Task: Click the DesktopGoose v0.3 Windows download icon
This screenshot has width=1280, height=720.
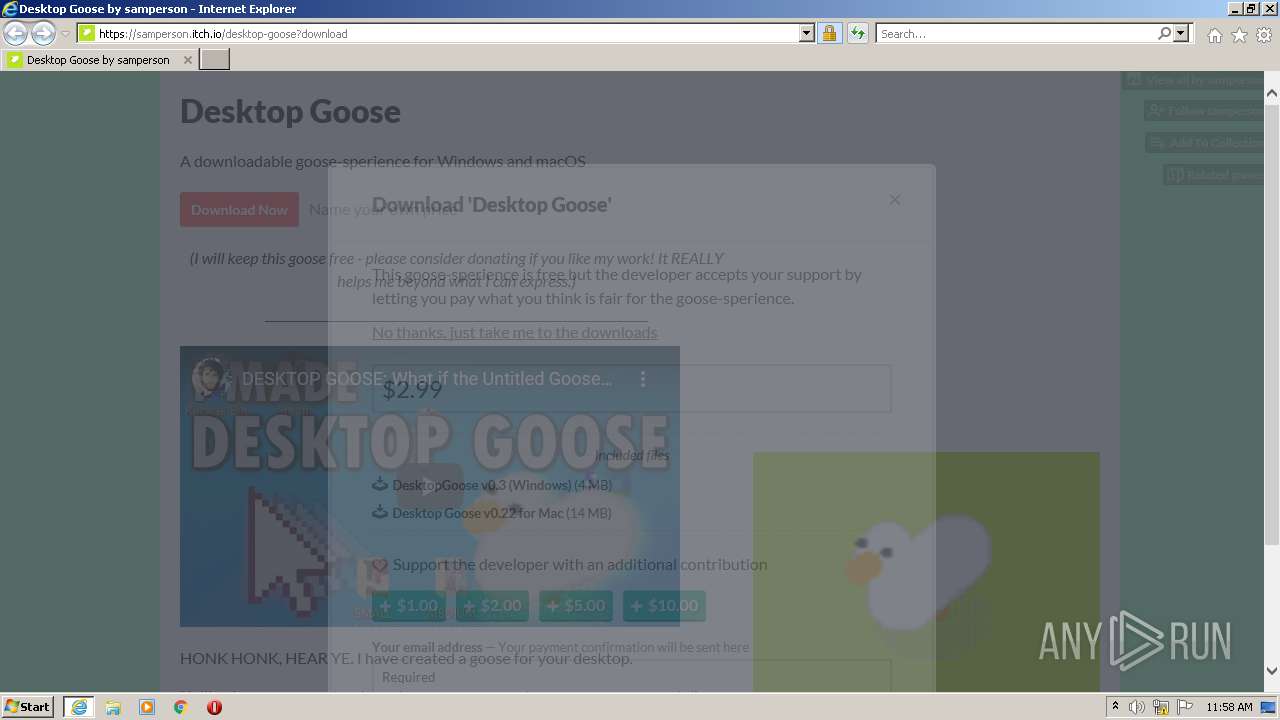Action: click(x=380, y=485)
